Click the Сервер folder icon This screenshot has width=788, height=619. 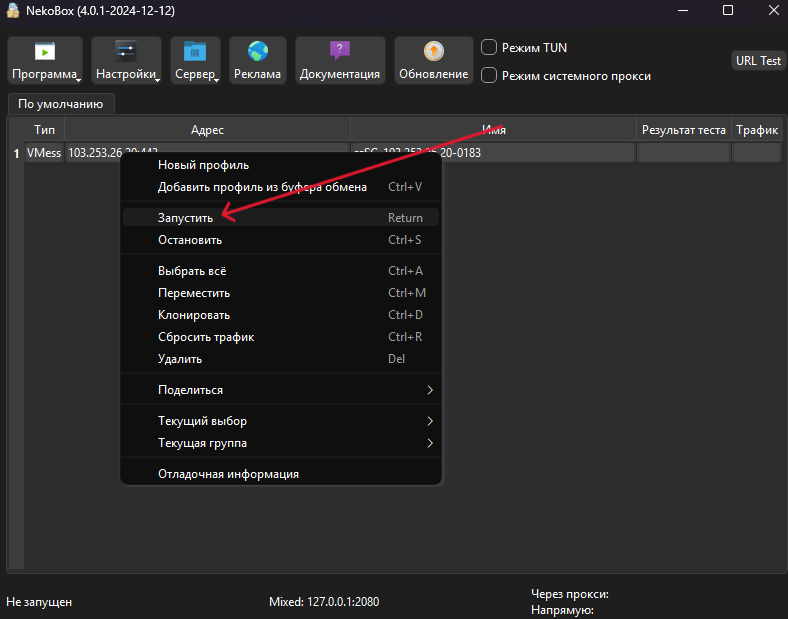[195, 52]
